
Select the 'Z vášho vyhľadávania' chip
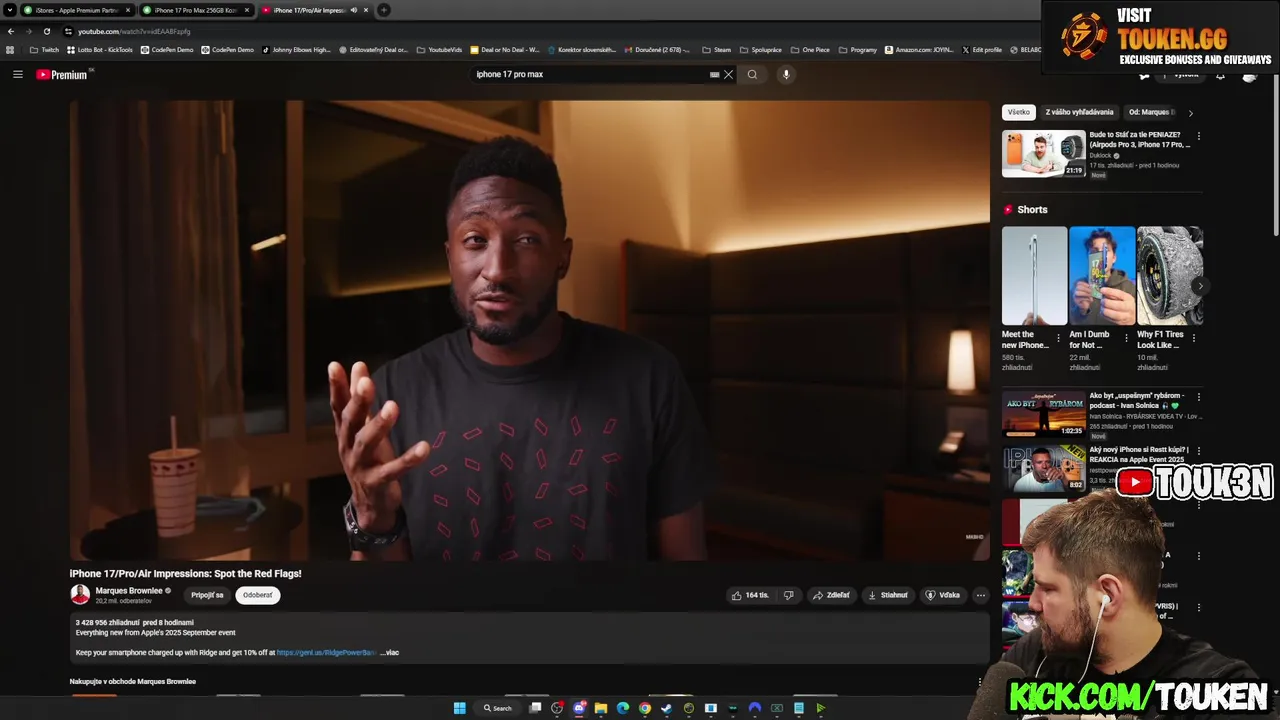[x=1079, y=112]
